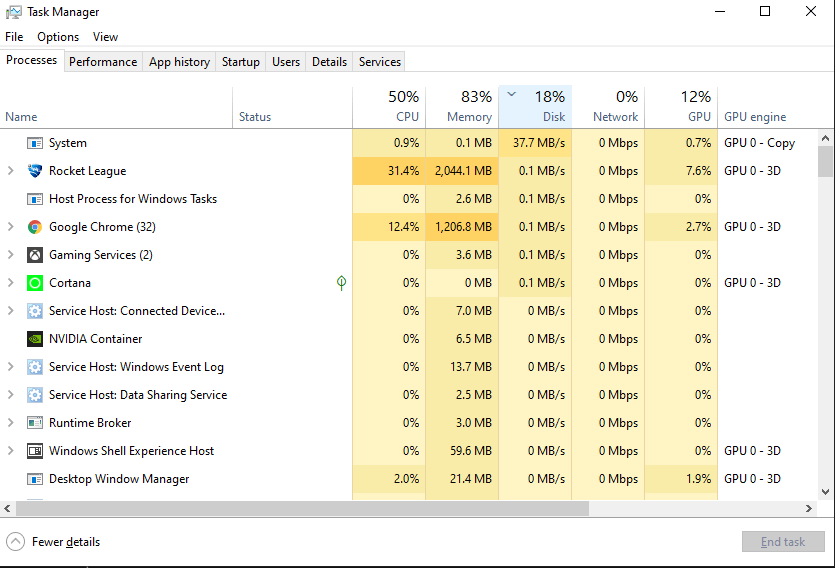
Task: Click the Host Process for Windows Tasks icon
Action: pyautogui.click(x=35, y=199)
